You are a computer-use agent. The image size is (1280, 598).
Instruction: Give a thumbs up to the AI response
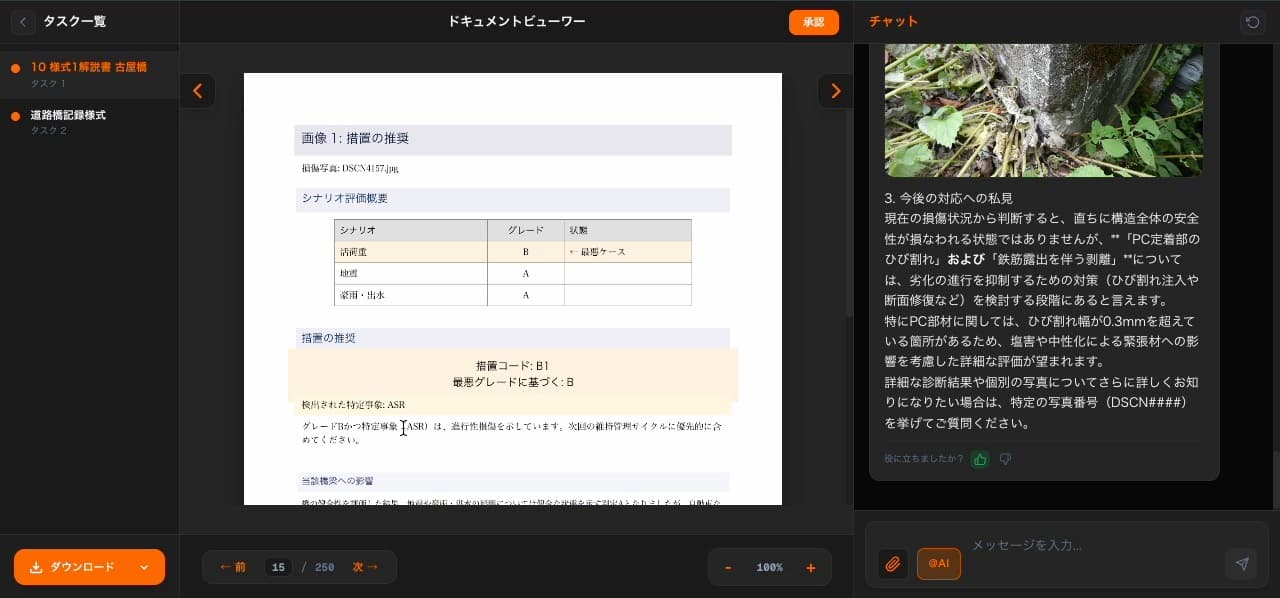(980, 459)
